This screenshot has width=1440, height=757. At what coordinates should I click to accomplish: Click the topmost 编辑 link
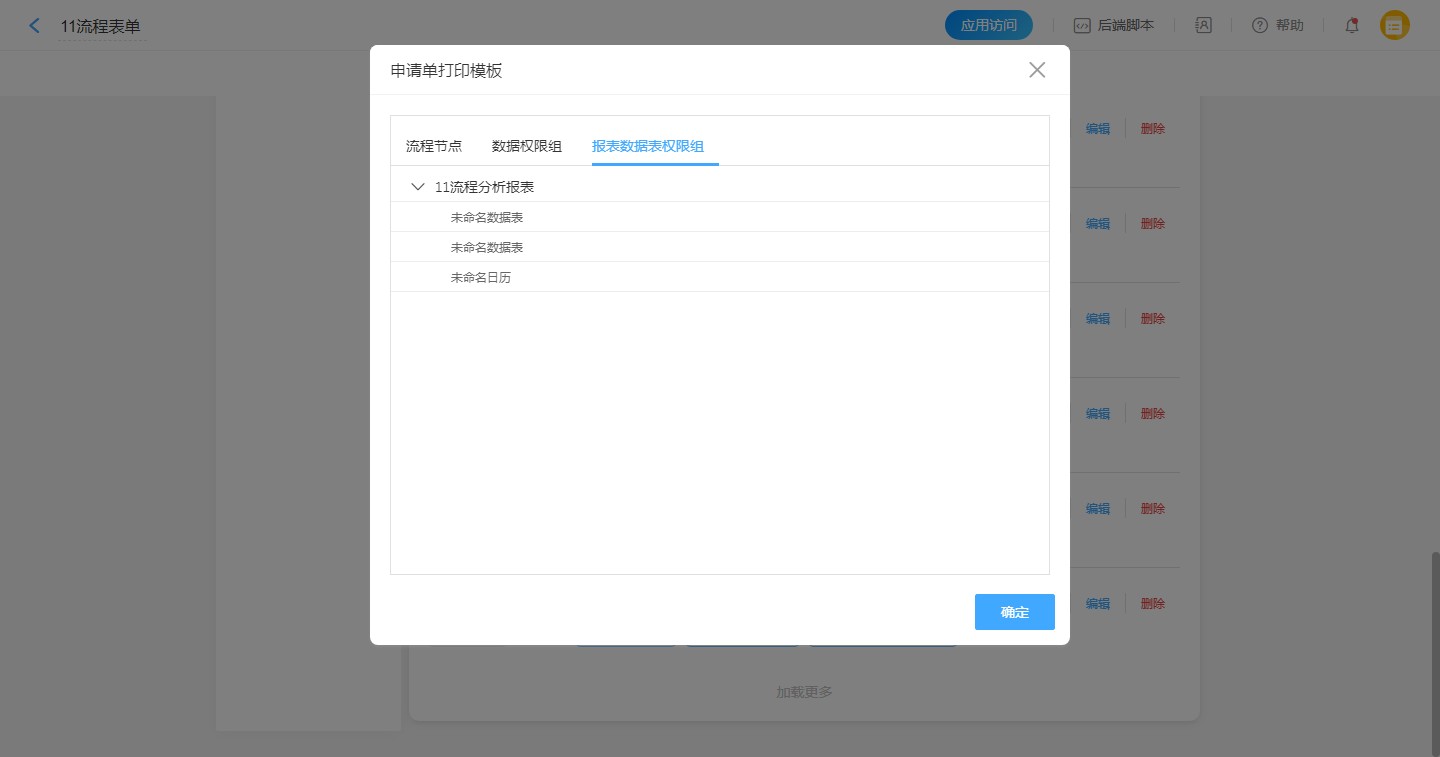click(x=1098, y=129)
